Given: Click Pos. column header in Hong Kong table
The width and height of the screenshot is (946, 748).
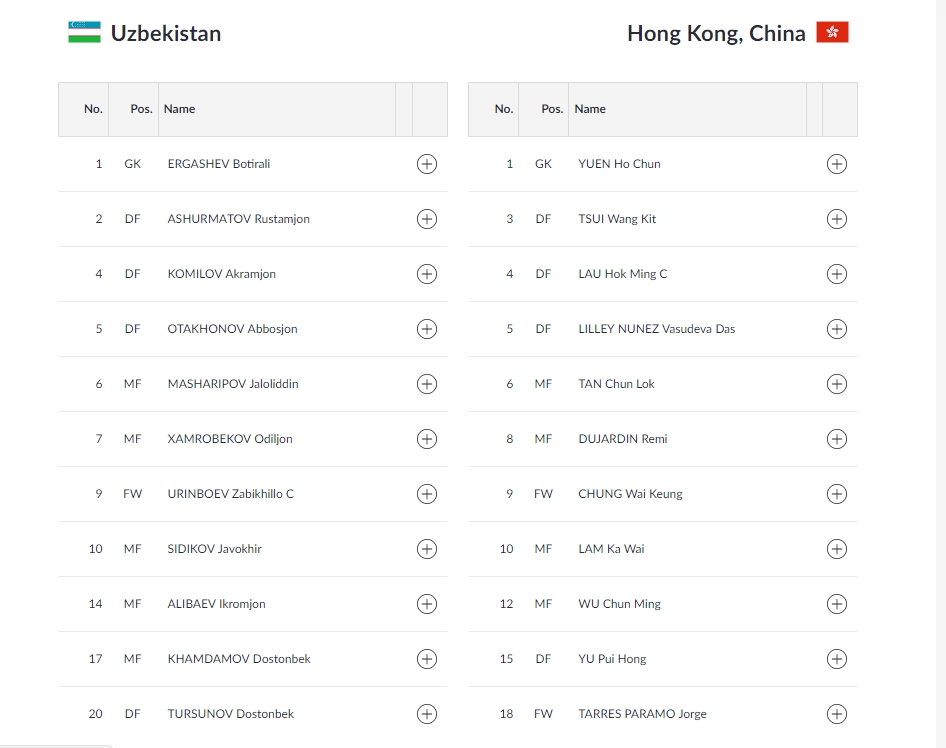Looking at the screenshot, I should click(552, 109).
